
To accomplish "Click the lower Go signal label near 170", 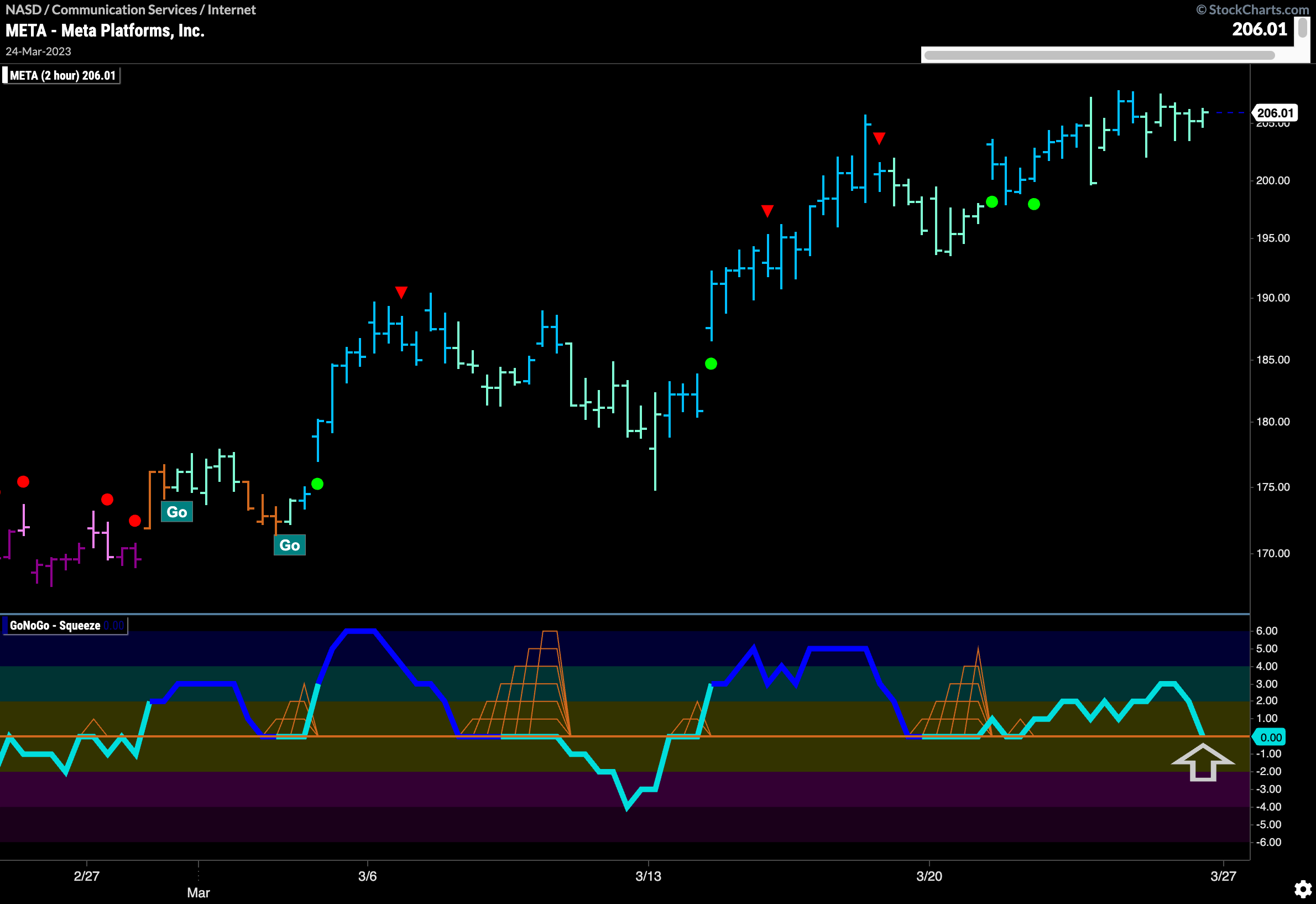I will click(289, 545).
